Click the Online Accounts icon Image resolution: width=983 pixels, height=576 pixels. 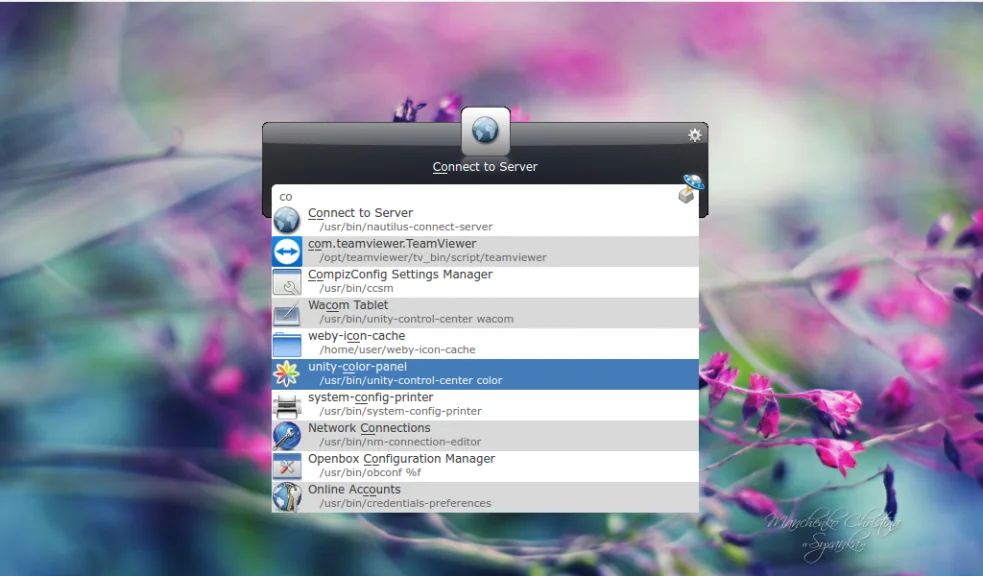coord(287,497)
